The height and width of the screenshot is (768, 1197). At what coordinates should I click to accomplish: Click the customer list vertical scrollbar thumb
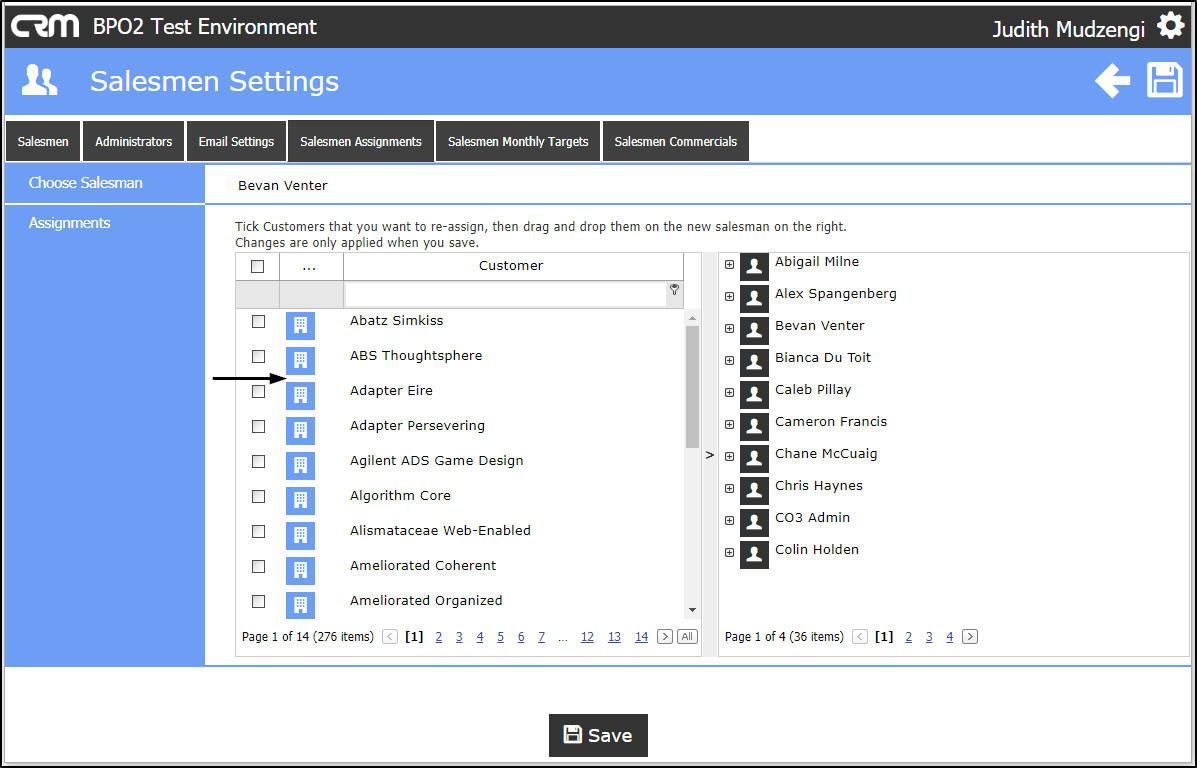pos(691,385)
